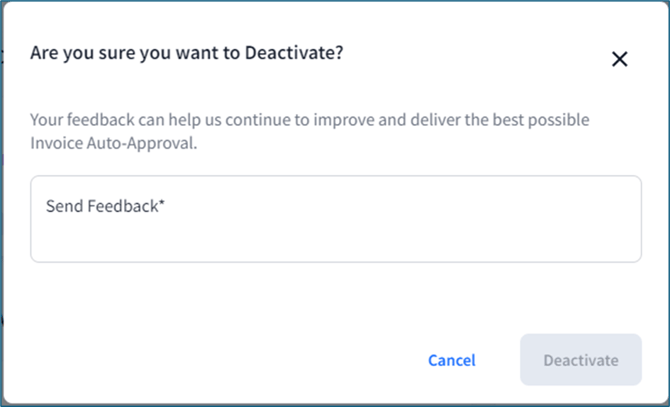
Task: Select the blue Cancel text
Action: [x=451, y=360]
